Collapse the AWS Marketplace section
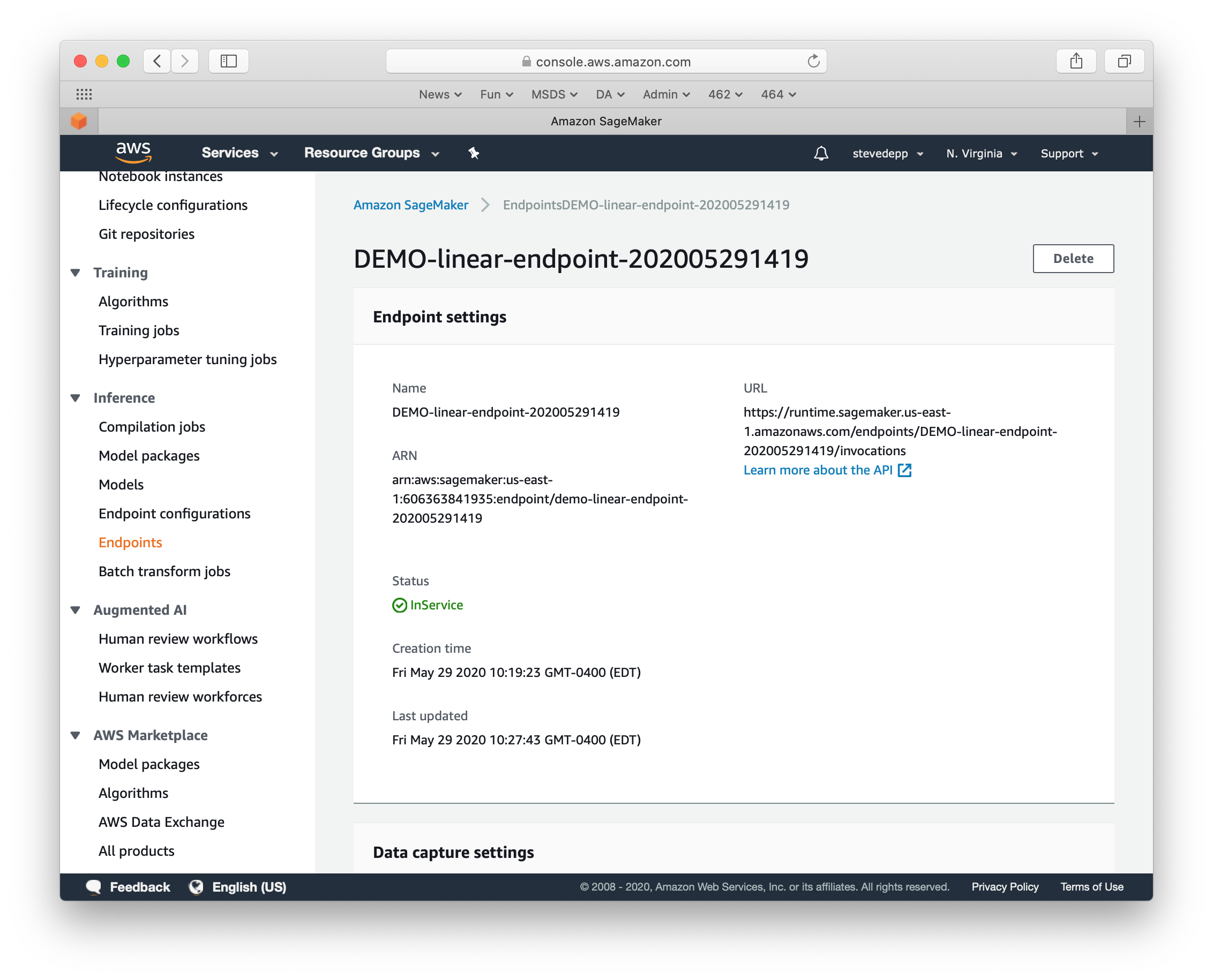The width and height of the screenshot is (1213, 980). pyautogui.click(x=75, y=736)
